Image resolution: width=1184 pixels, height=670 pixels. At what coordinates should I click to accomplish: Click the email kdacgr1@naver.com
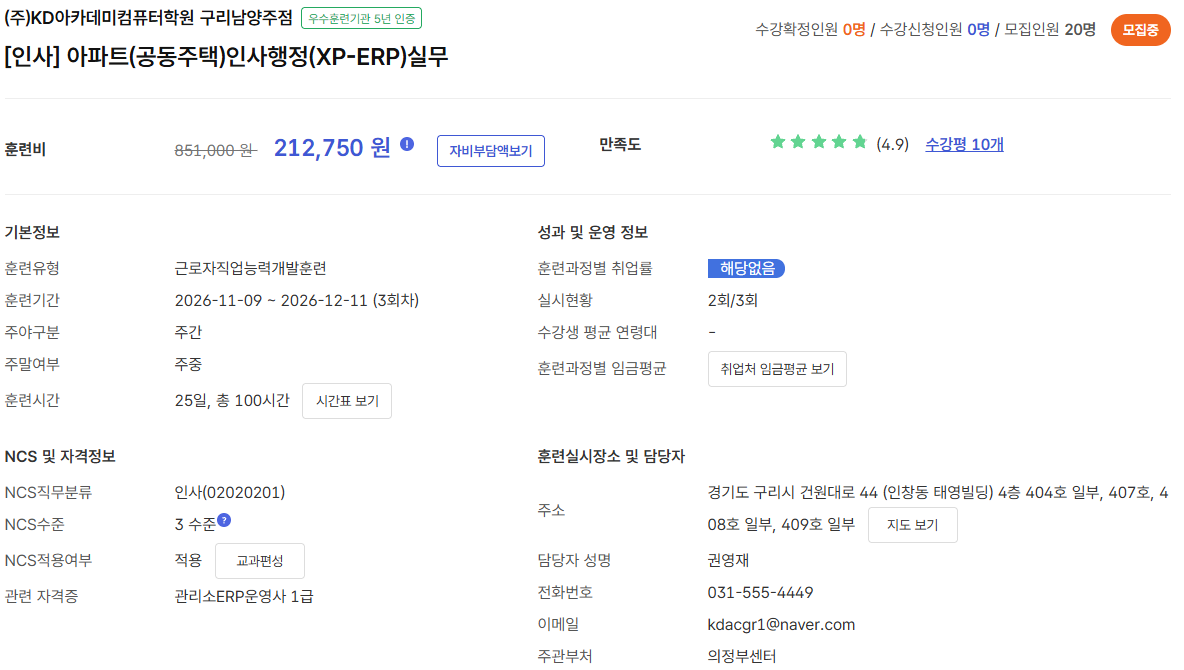tap(782, 625)
